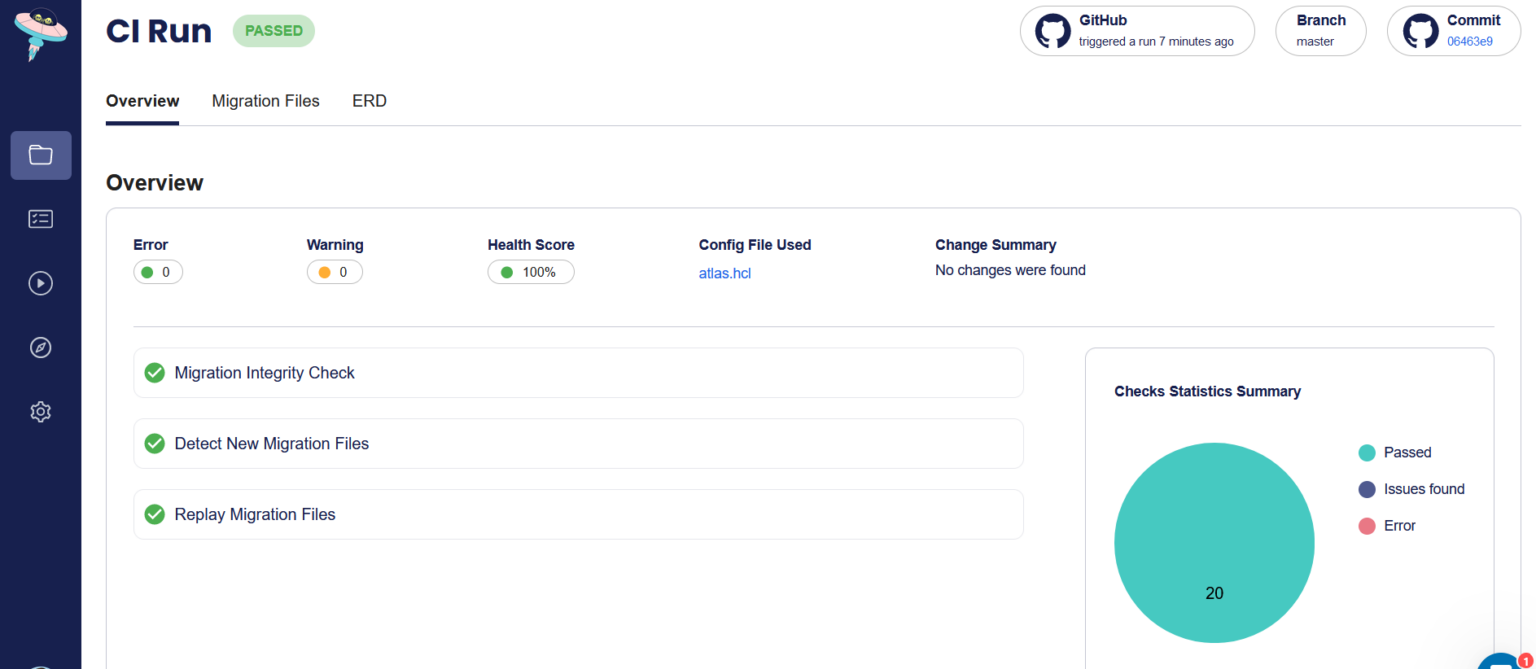Open the migration directories checklist icon
Image resolution: width=1536 pixels, height=669 pixels.
click(x=40, y=219)
